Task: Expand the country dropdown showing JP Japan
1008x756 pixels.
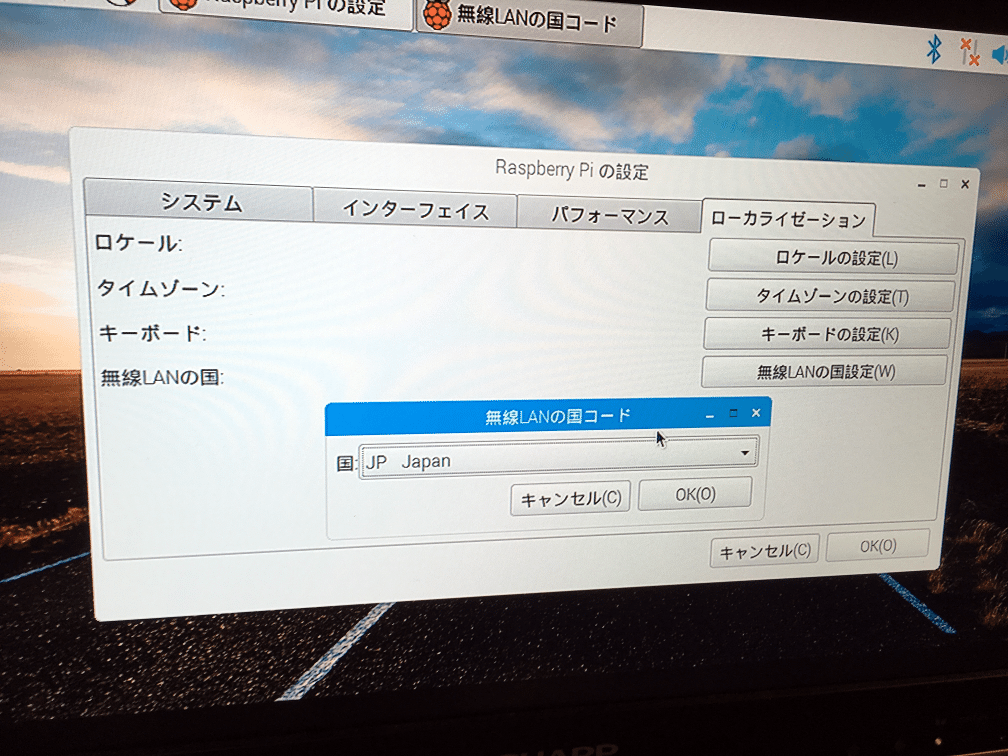Action: (x=559, y=458)
